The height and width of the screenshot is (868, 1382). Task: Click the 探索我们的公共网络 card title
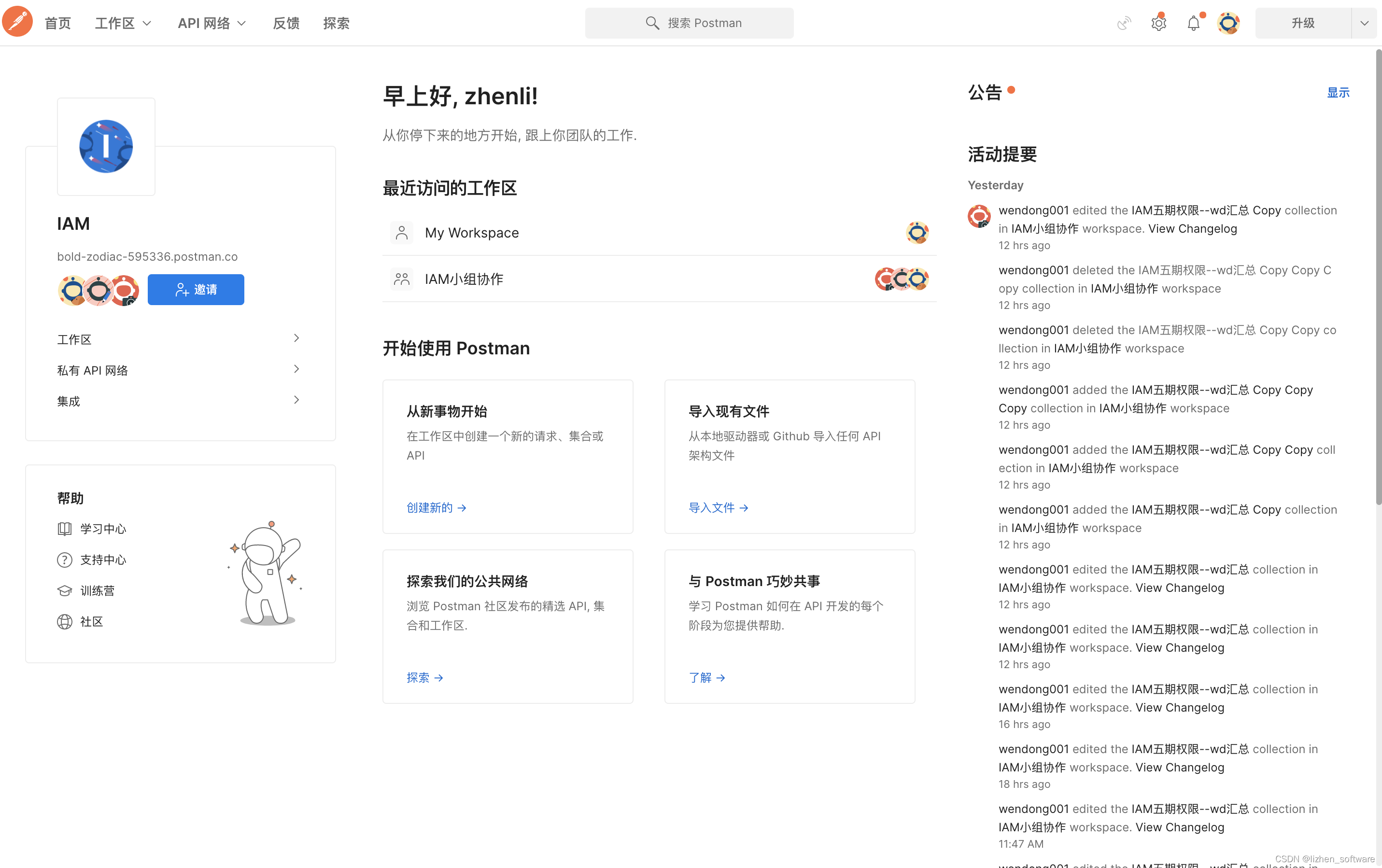[467, 581]
